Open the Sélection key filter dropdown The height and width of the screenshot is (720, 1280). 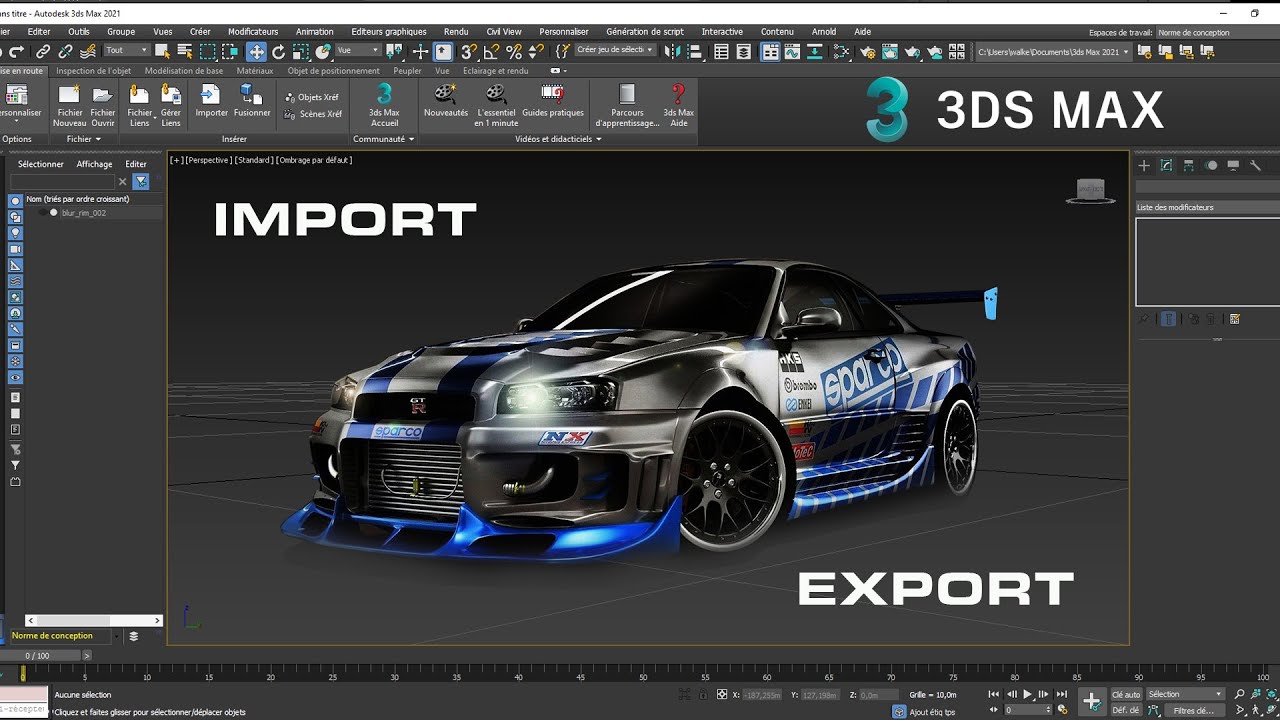1185,694
